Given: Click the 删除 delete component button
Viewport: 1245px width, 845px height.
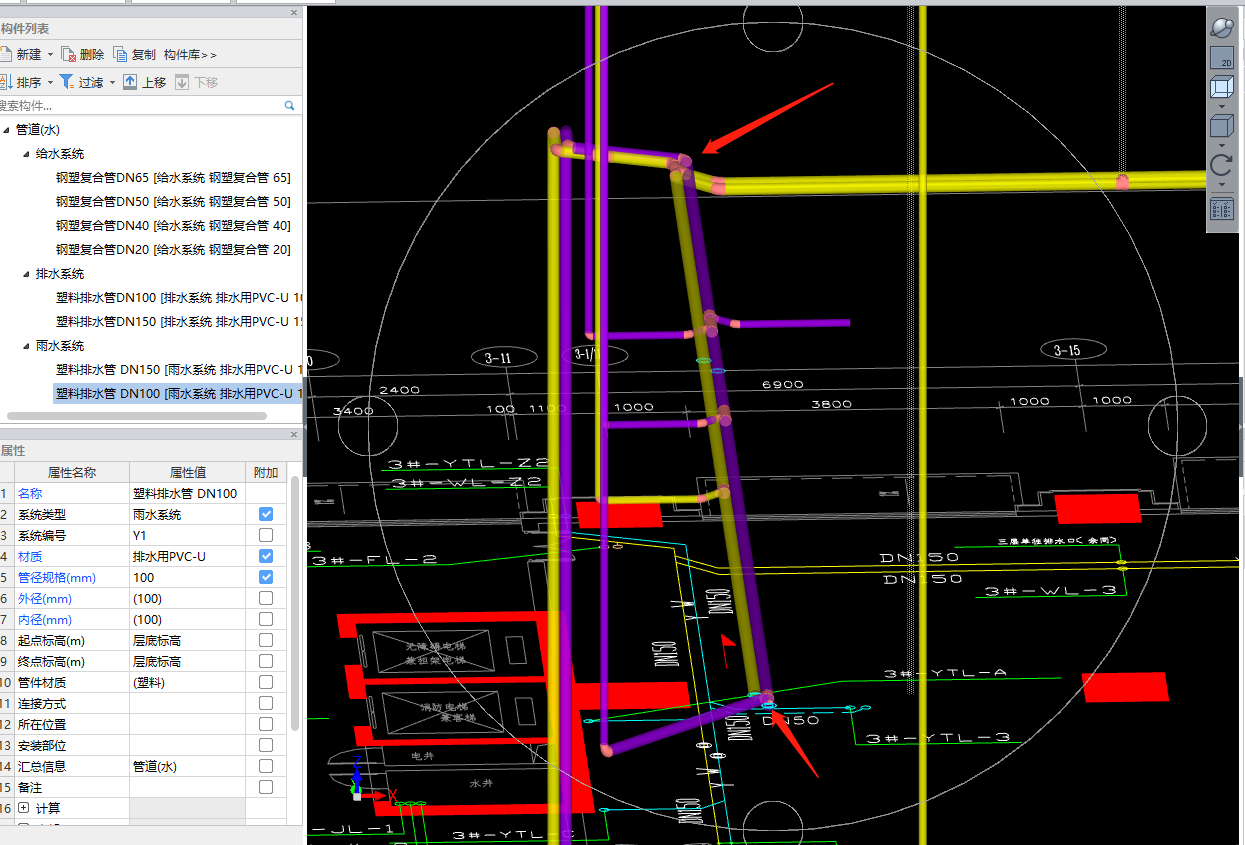Looking at the screenshot, I should coord(82,54).
